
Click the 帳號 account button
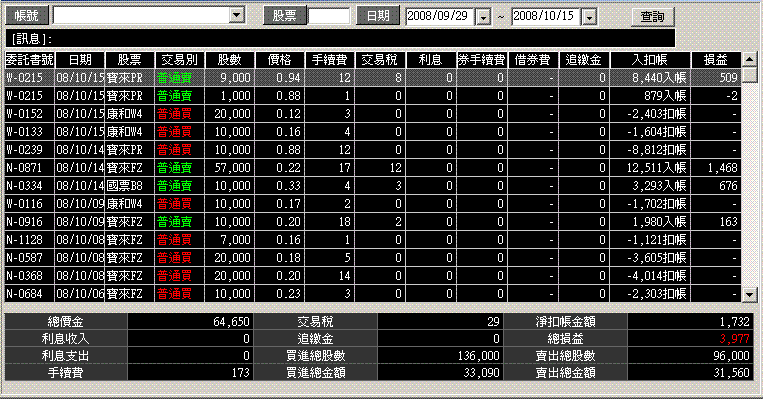27,16
